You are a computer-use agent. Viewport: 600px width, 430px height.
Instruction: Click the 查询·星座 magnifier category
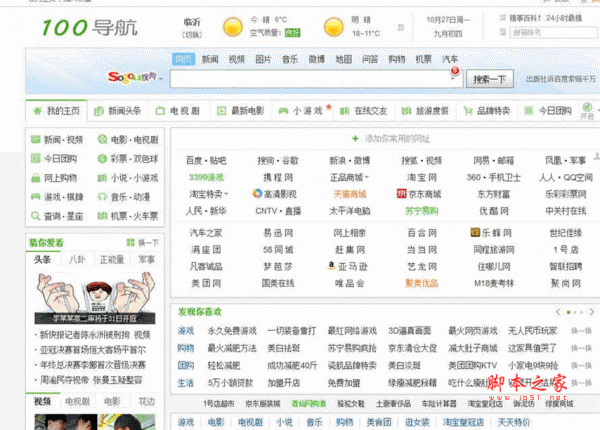point(57,216)
